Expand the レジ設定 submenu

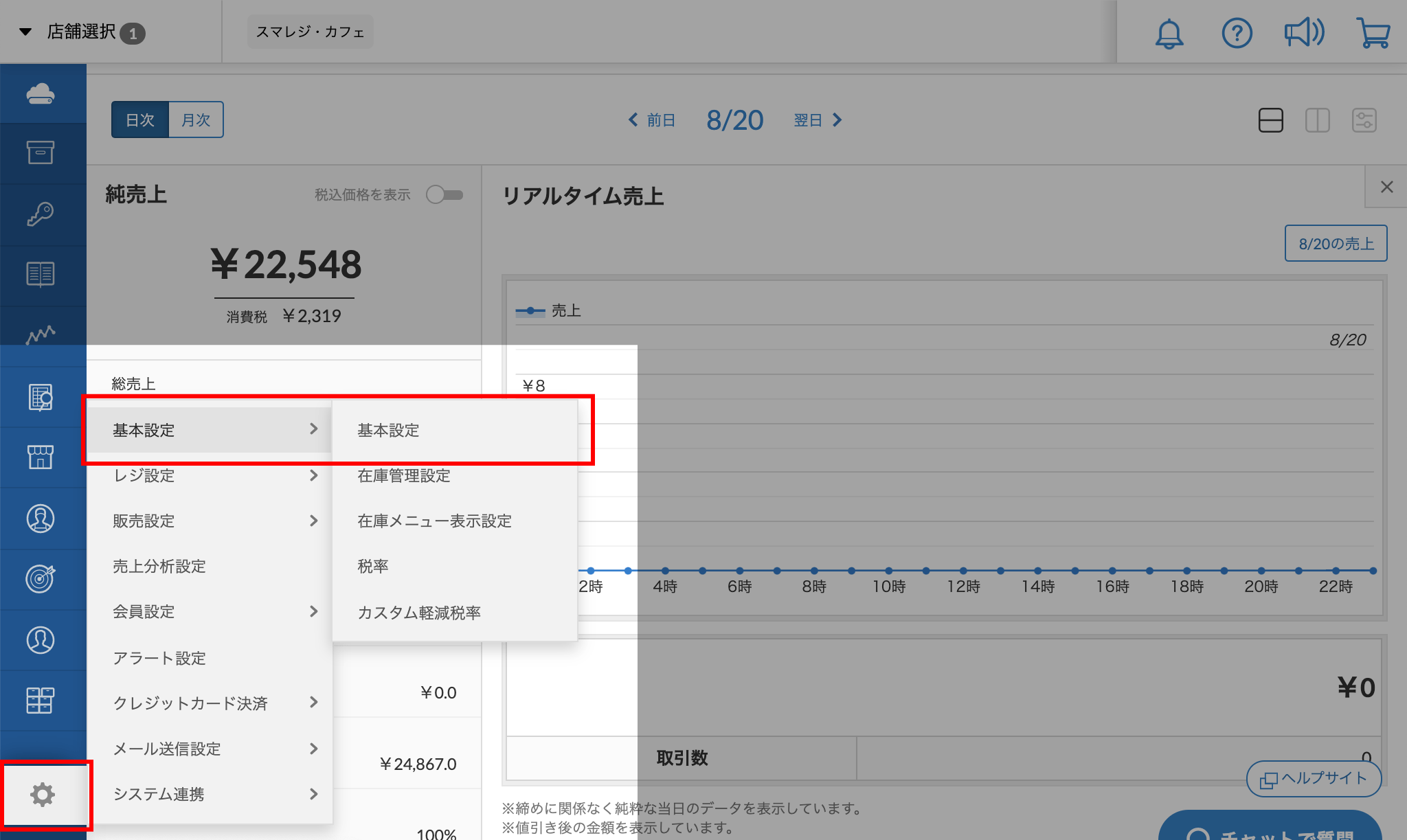click(210, 475)
